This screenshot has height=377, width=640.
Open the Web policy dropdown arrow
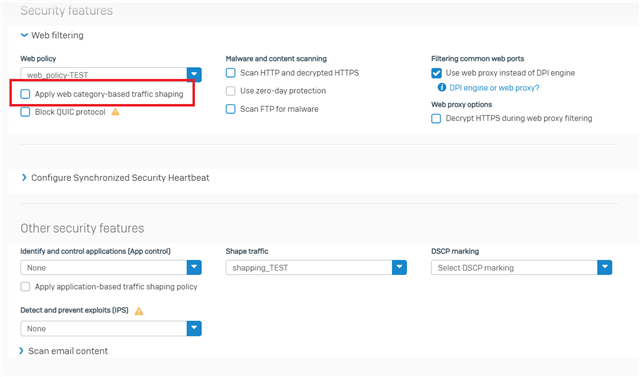tap(194, 75)
